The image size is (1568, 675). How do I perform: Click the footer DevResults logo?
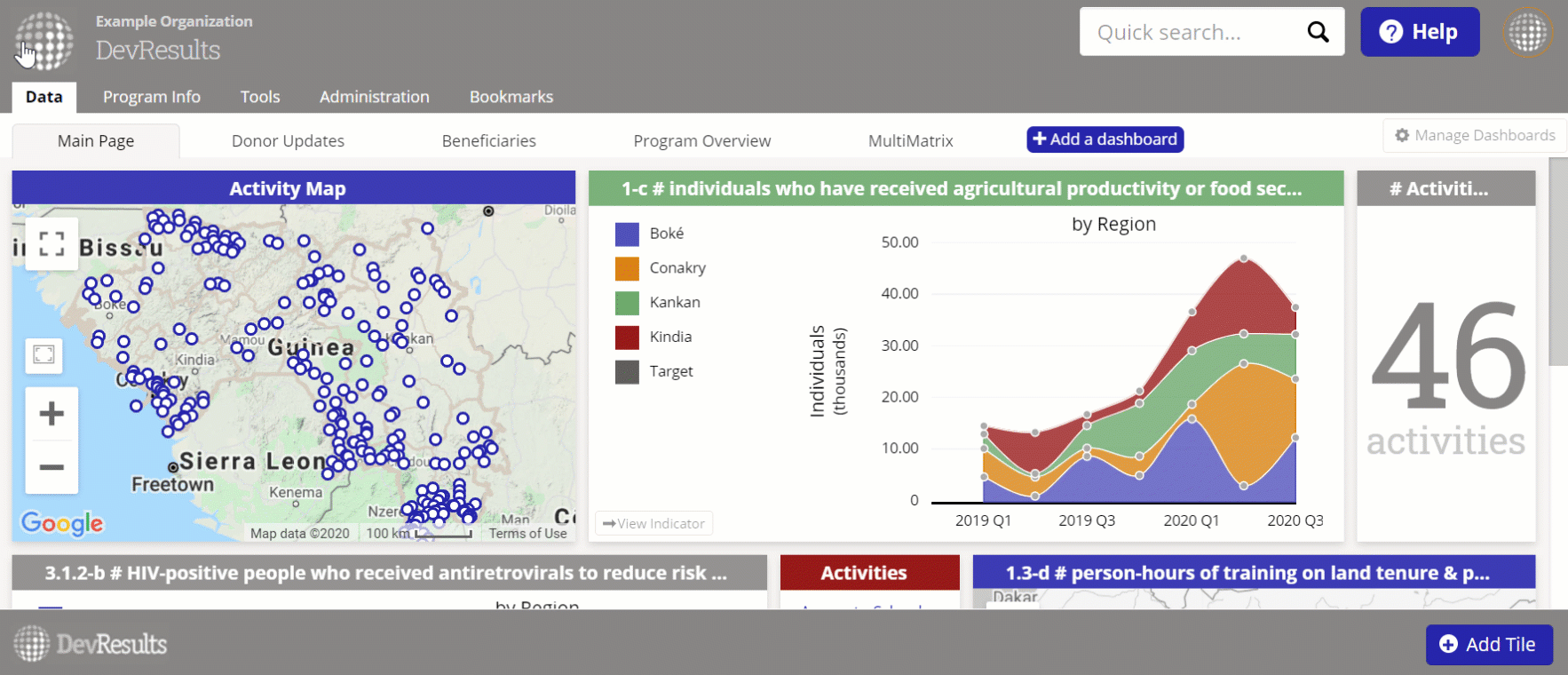[91, 643]
